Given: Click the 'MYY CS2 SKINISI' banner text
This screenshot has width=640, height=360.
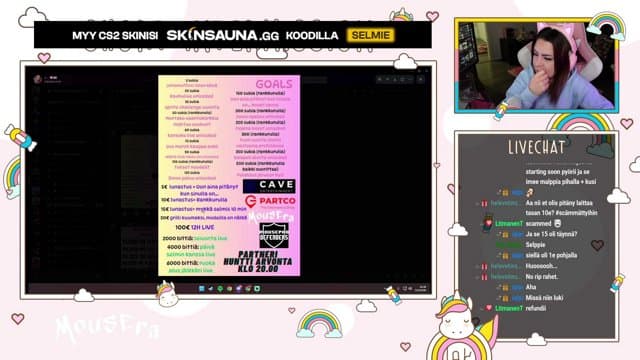Looking at the screenshot, I should (x=115, y=36).
